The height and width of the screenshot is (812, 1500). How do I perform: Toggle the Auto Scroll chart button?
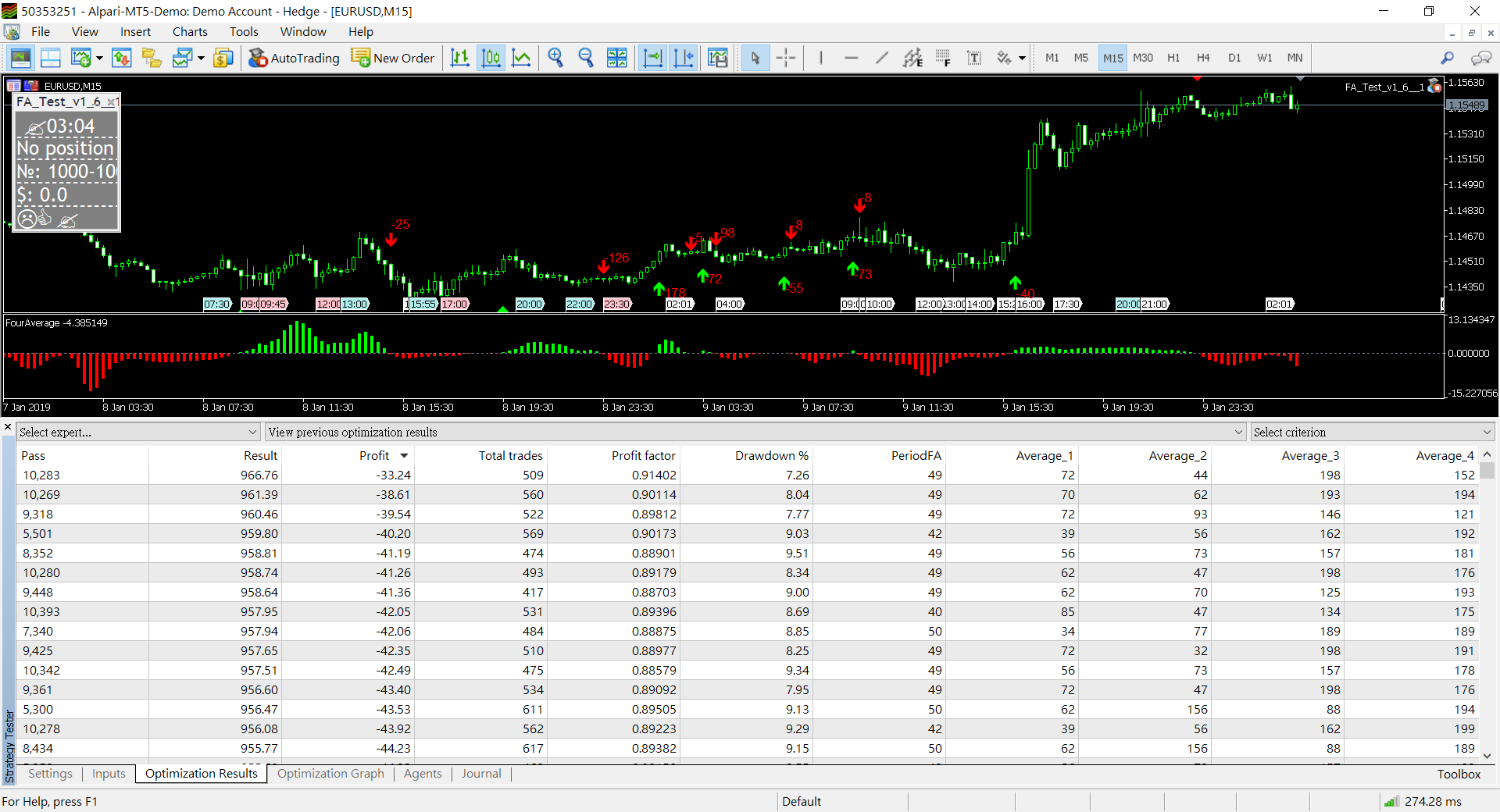click(x=652, y=58)
